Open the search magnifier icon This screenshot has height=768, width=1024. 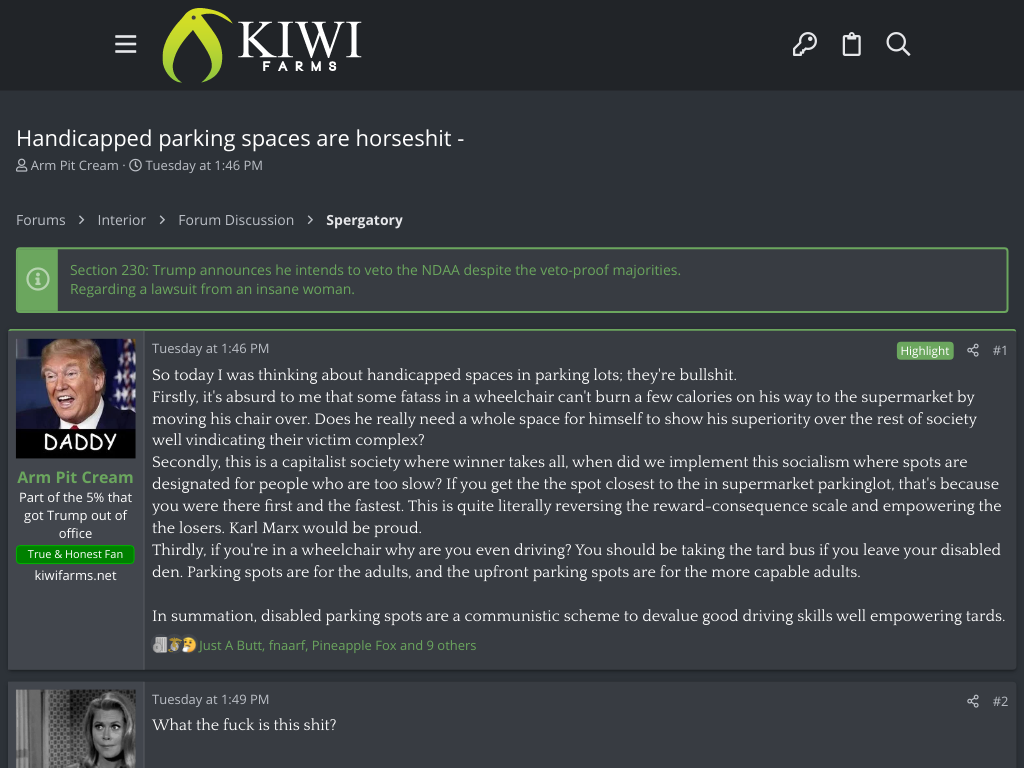click(898, 44)
